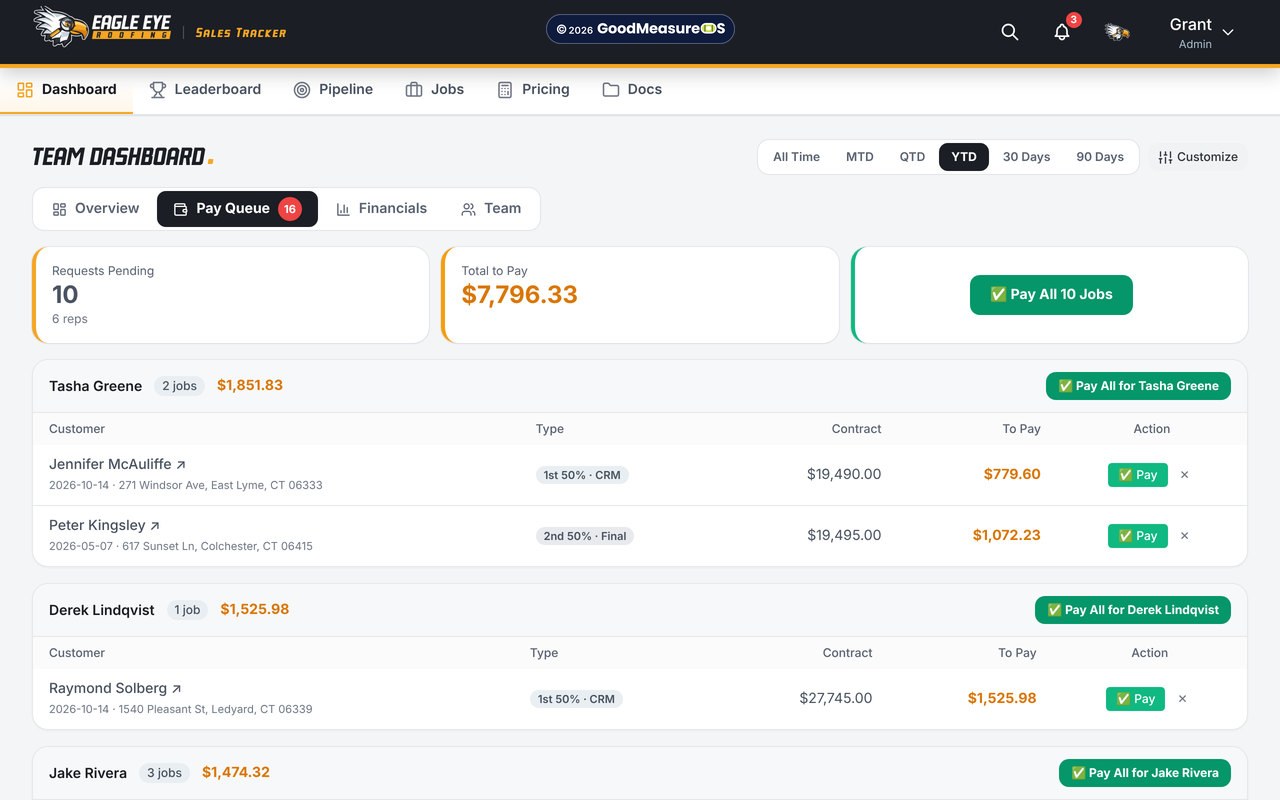Image resolution: width=1280 pixels, height=800 pixels.
Task: Select the All Time range filter
Action: [796, 157]
